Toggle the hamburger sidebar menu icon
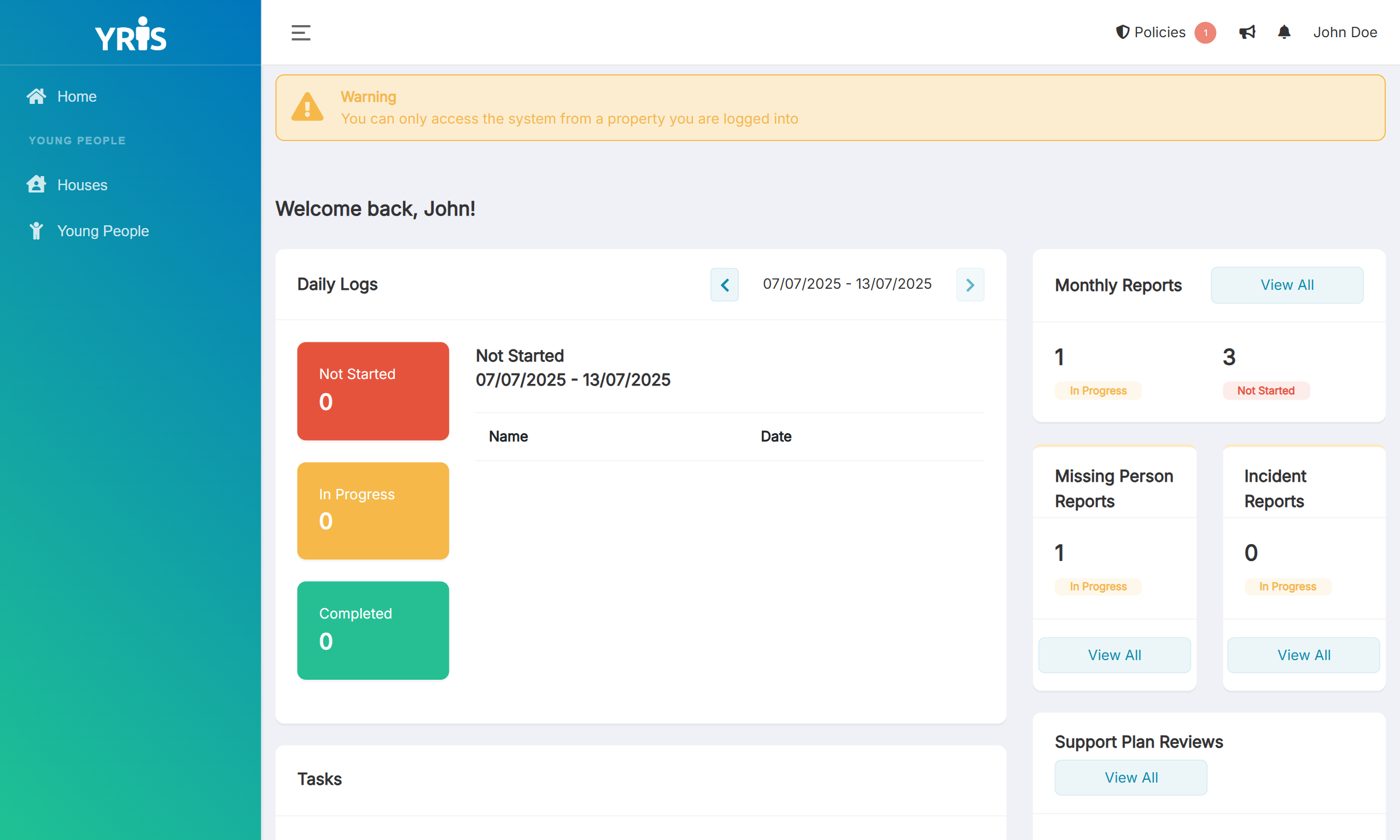This screenshot has width=1400, height=840. [x=300, y=32]
